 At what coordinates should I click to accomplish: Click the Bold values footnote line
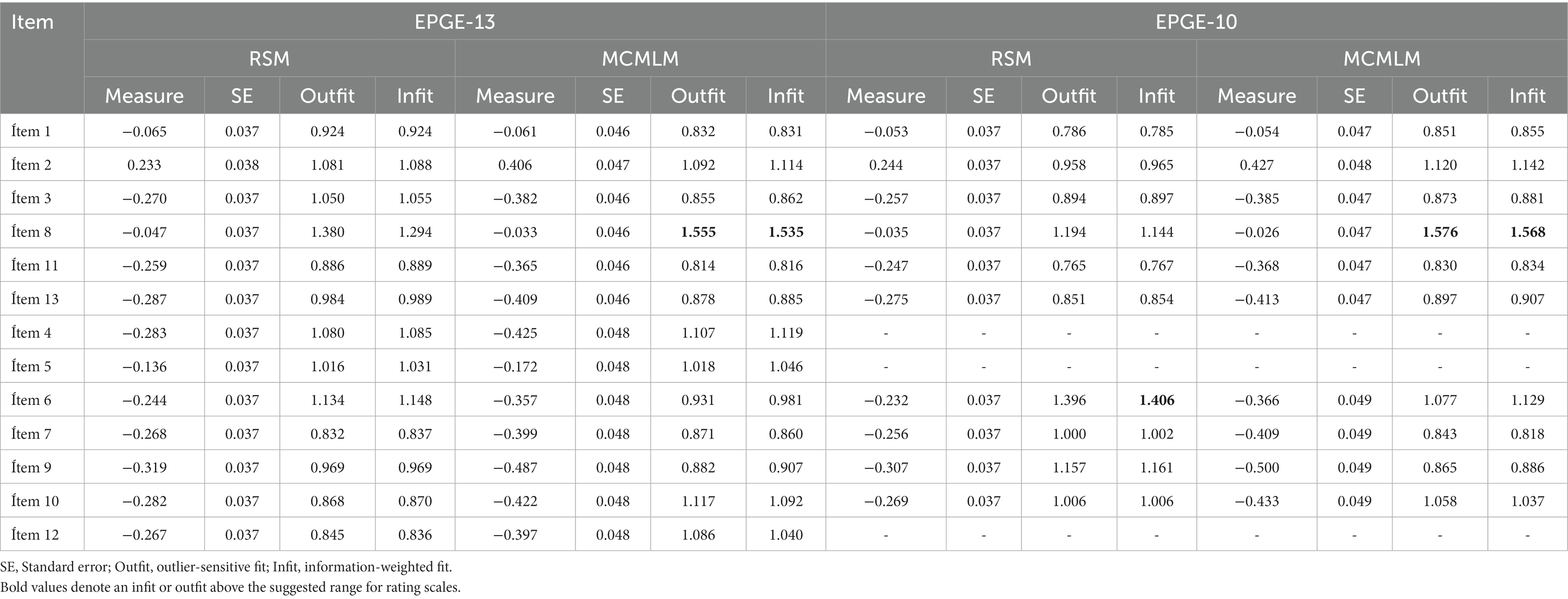230,588
